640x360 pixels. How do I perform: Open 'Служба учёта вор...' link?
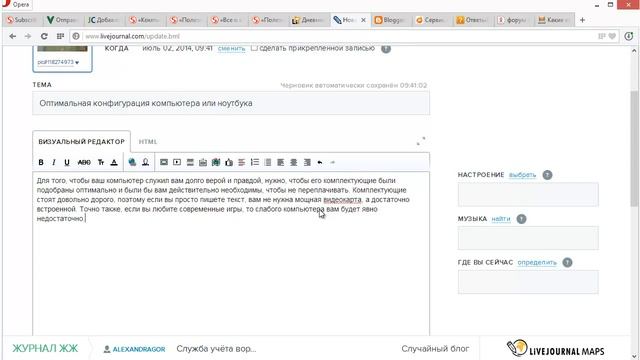pos(216,349)
